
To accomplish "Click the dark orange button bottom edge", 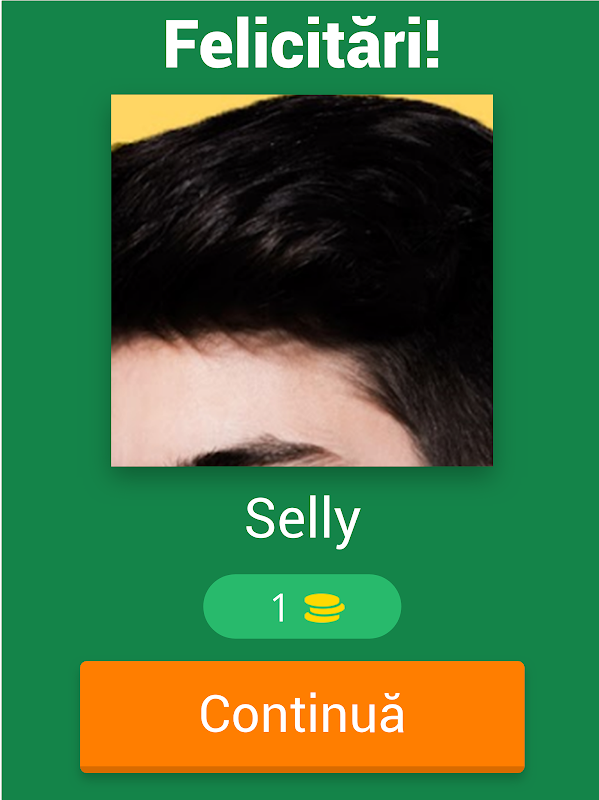I will [x=302, y=769].
